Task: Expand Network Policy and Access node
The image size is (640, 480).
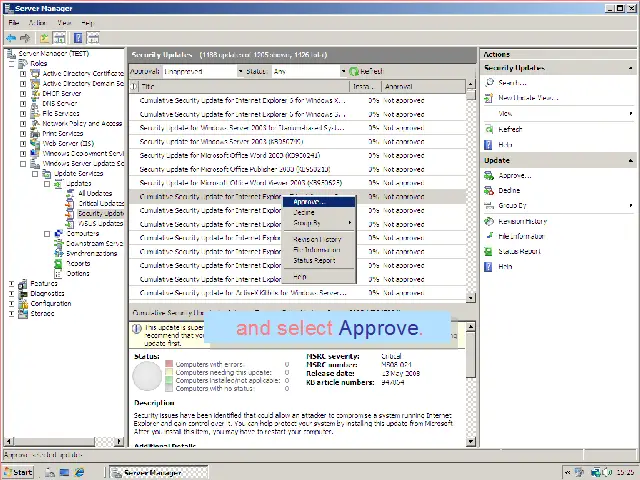Action: click(23, 124)
